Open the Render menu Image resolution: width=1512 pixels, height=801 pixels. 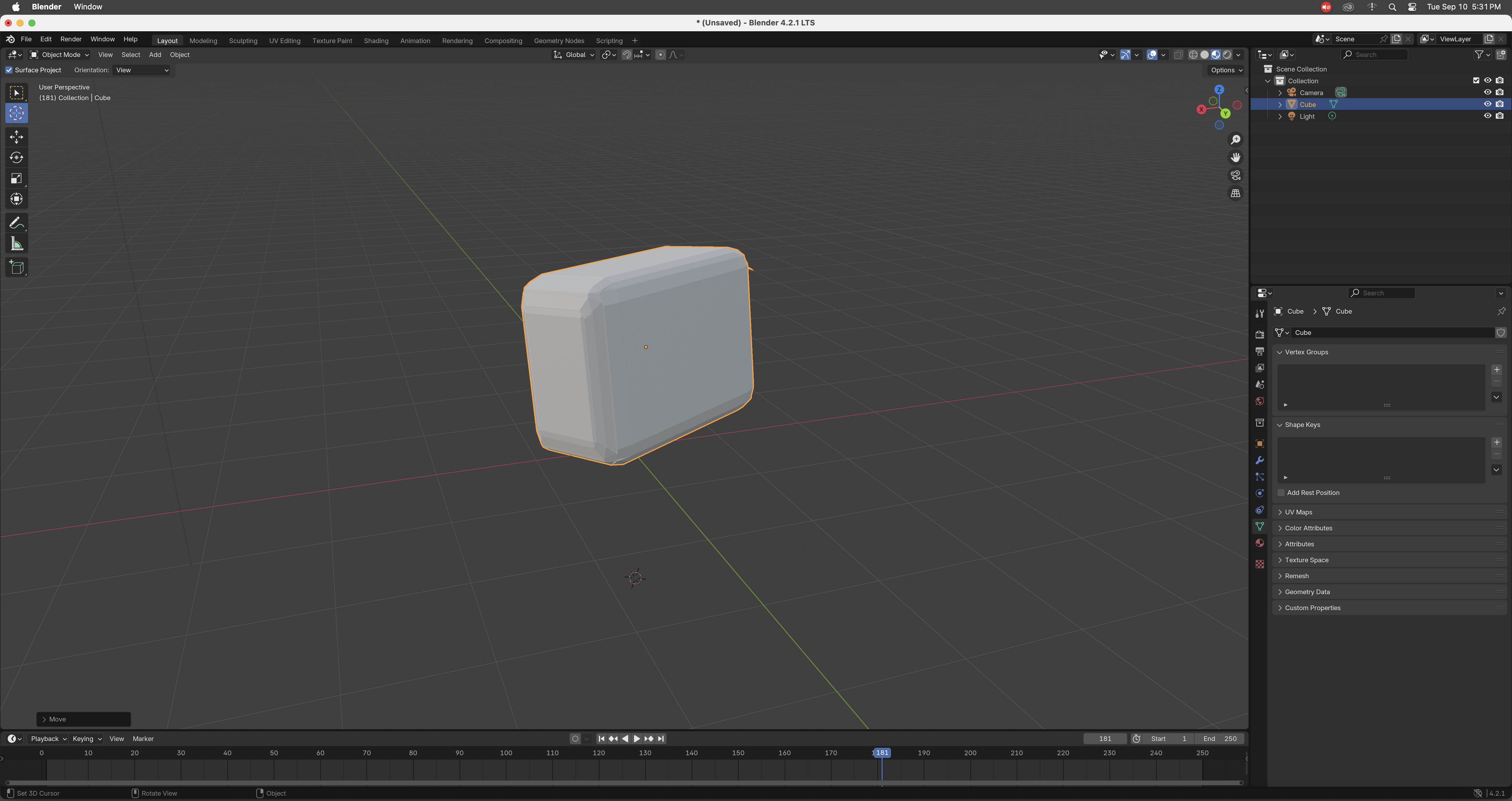click(x=71, y=39)
